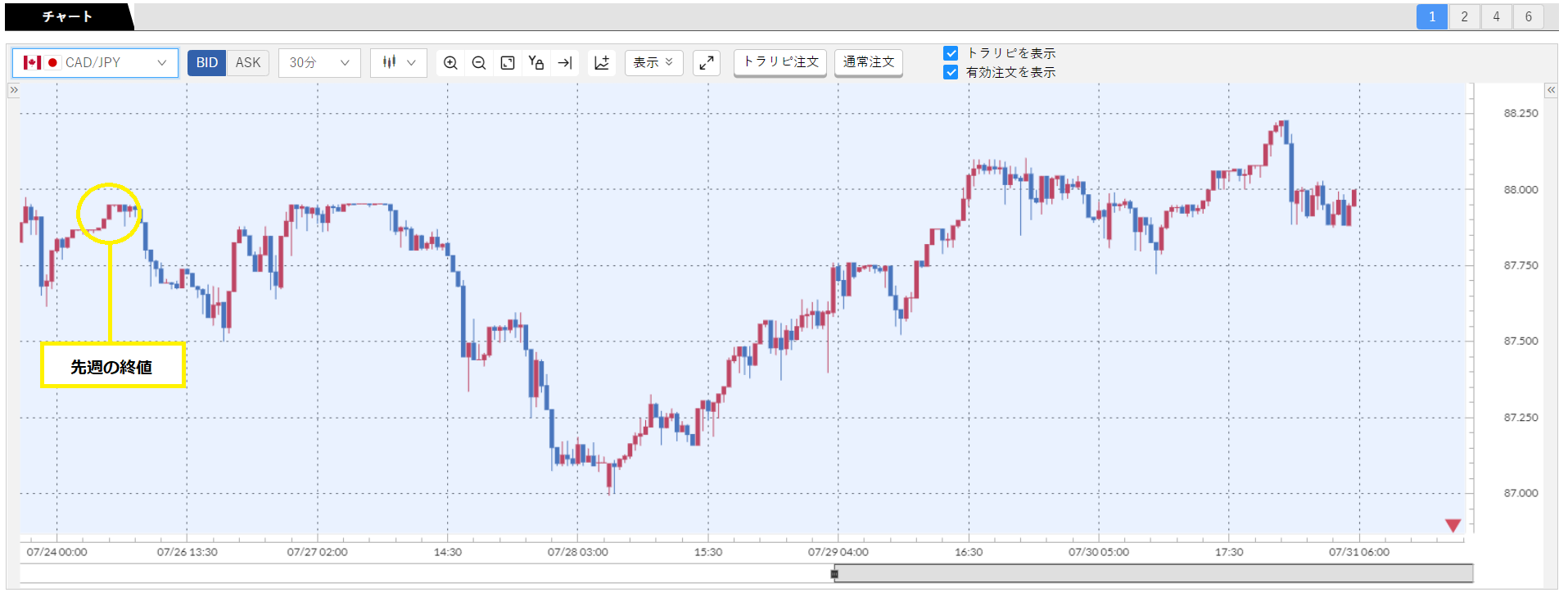The width and height of the screenshot is (1568, 597).
Task: Click the 07/30 05:00 time label
Action: [x=1099, y=552]
